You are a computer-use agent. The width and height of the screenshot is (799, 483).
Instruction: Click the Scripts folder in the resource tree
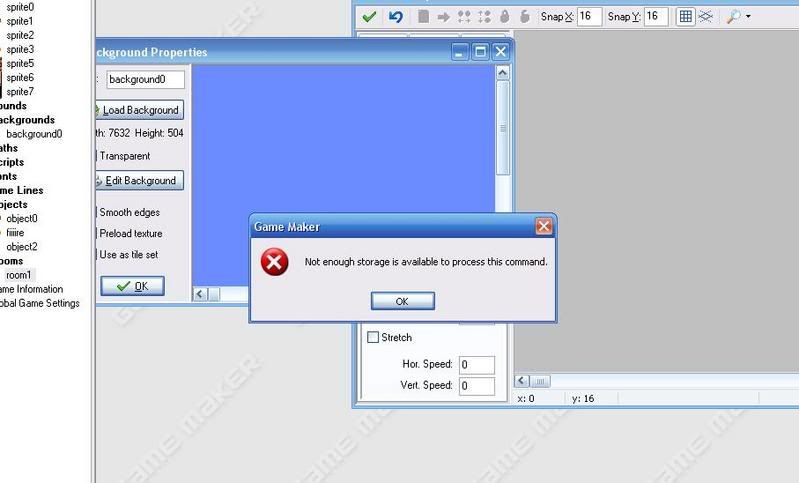click(12, 162)
